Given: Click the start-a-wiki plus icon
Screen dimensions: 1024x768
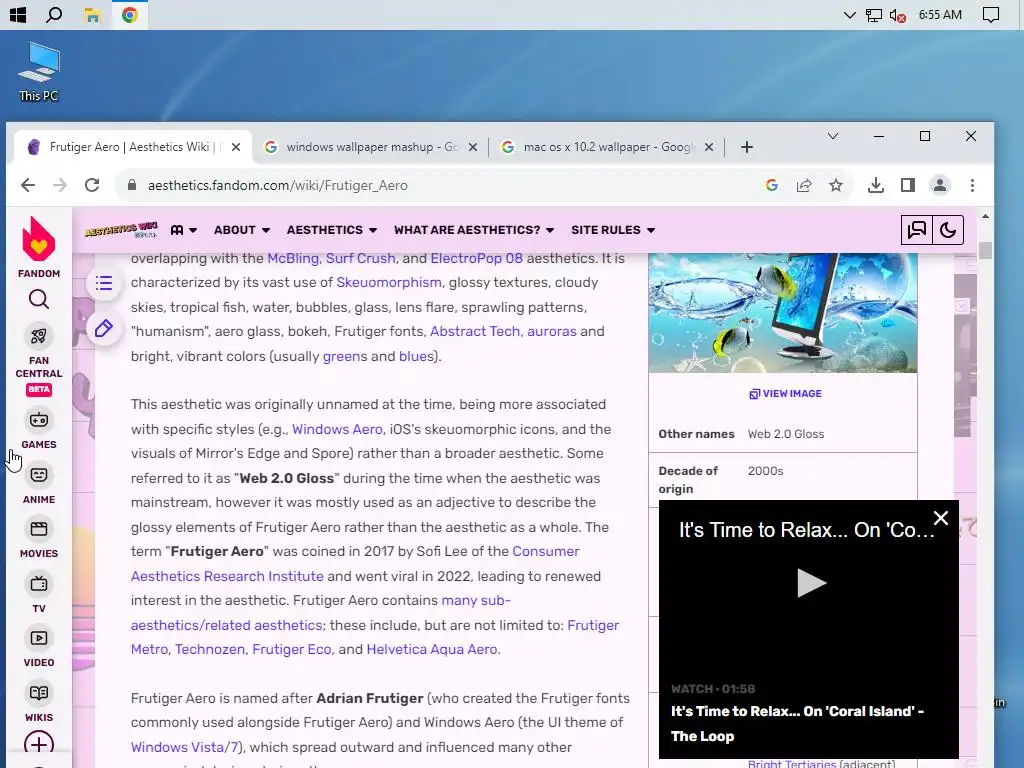Looking at the screenshot, I should click(x=39, y=744).
